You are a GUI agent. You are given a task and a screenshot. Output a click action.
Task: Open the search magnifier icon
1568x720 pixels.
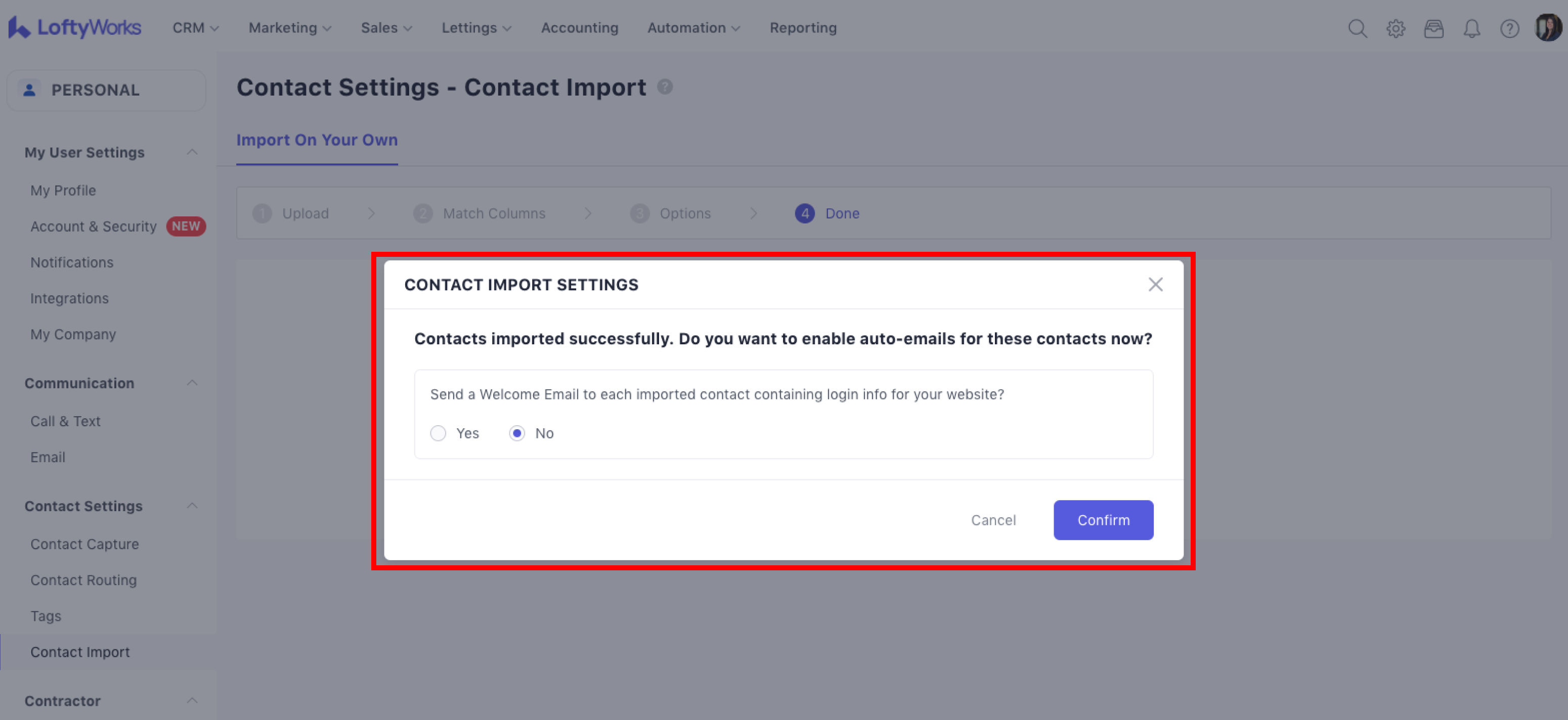(1357, 29)
